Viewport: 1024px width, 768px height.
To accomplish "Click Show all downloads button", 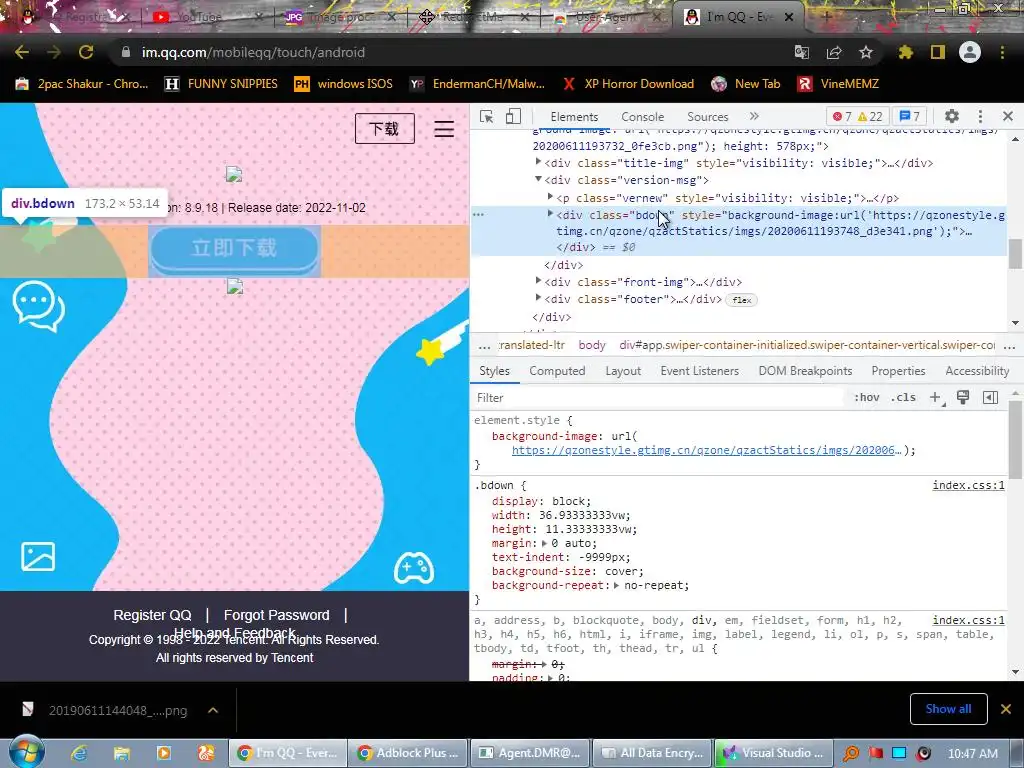I will click(x=948, y=709).
